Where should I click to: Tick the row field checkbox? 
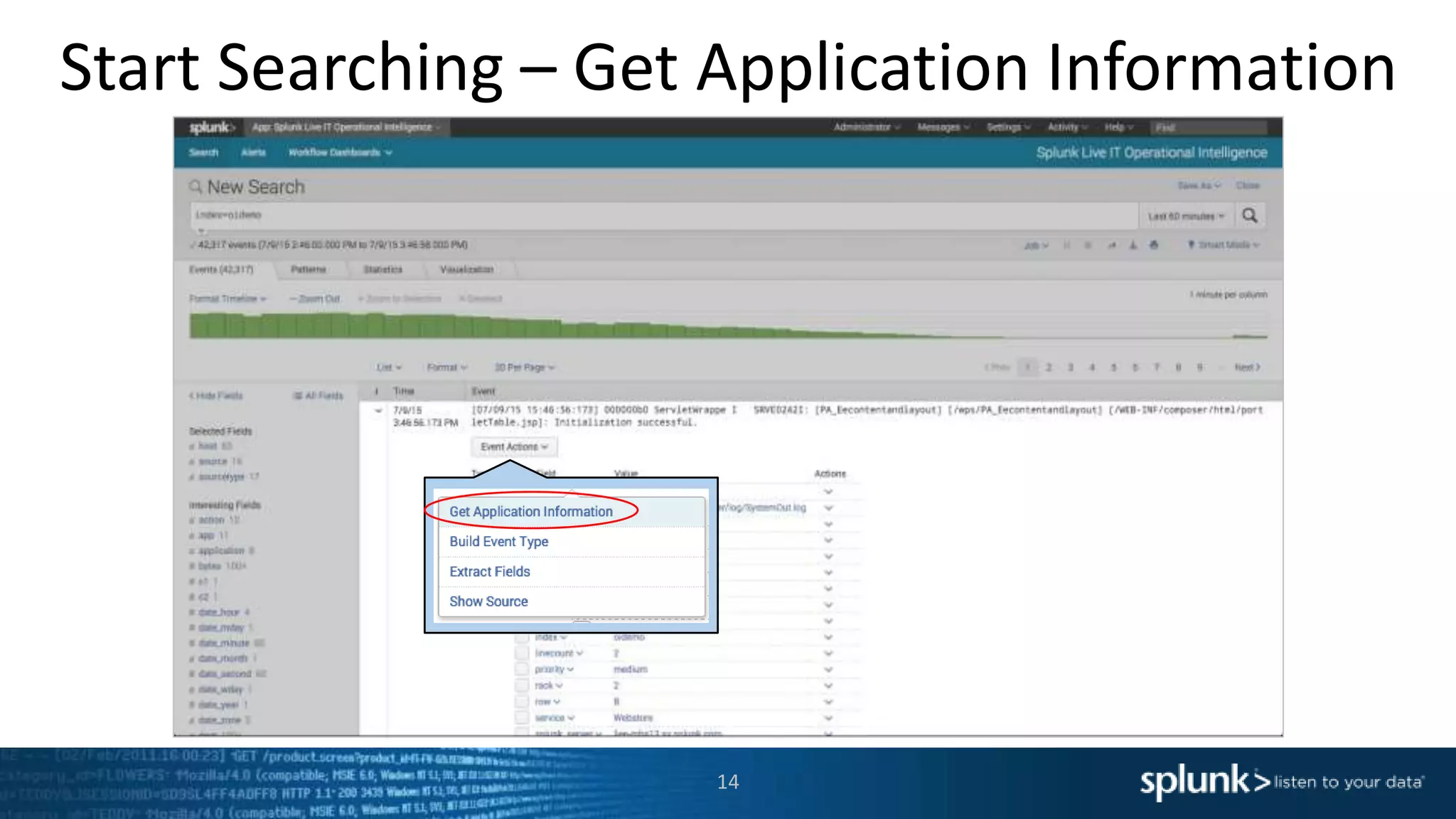tap(522, 702)
